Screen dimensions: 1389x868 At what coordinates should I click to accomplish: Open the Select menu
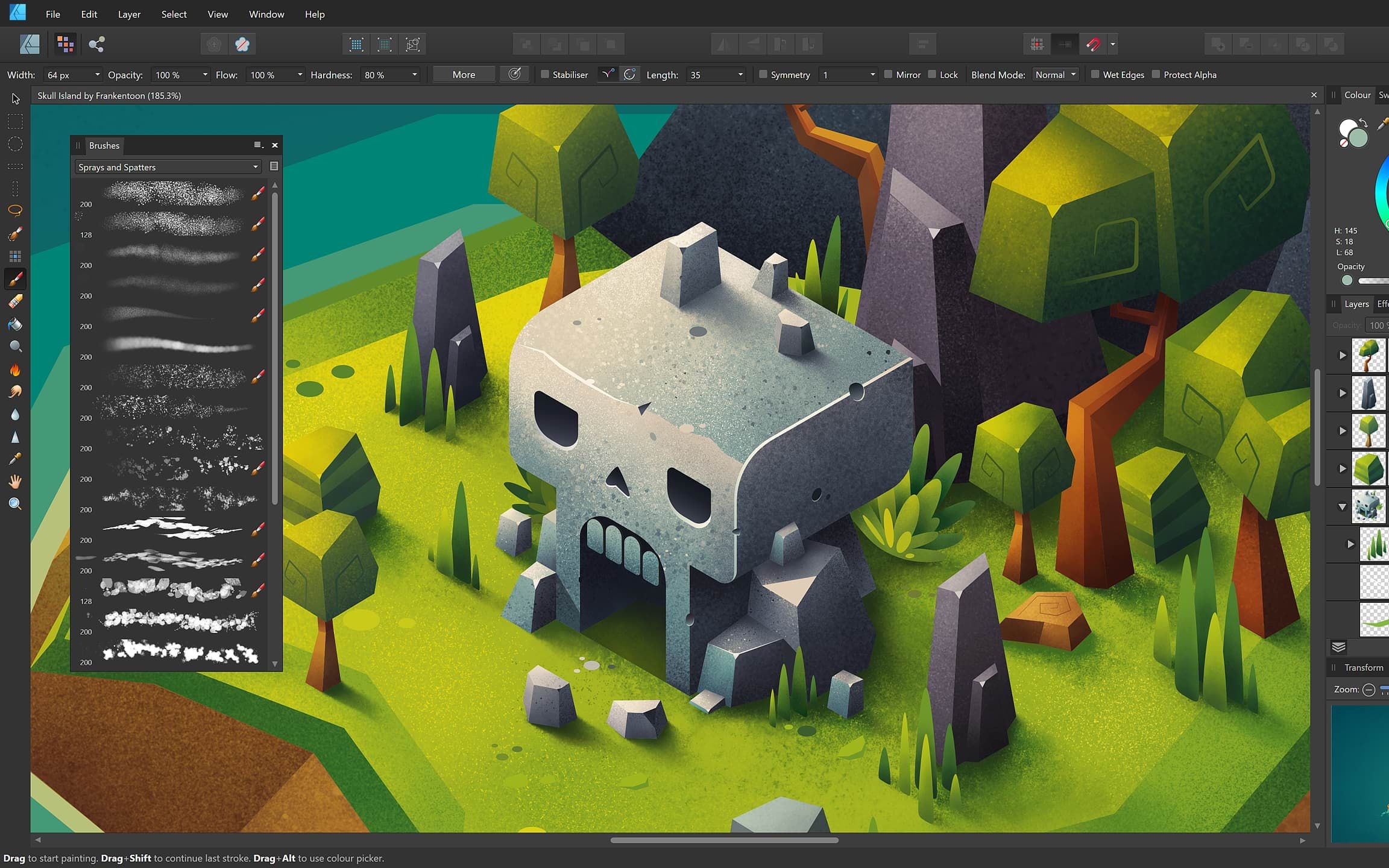[174, 14]
